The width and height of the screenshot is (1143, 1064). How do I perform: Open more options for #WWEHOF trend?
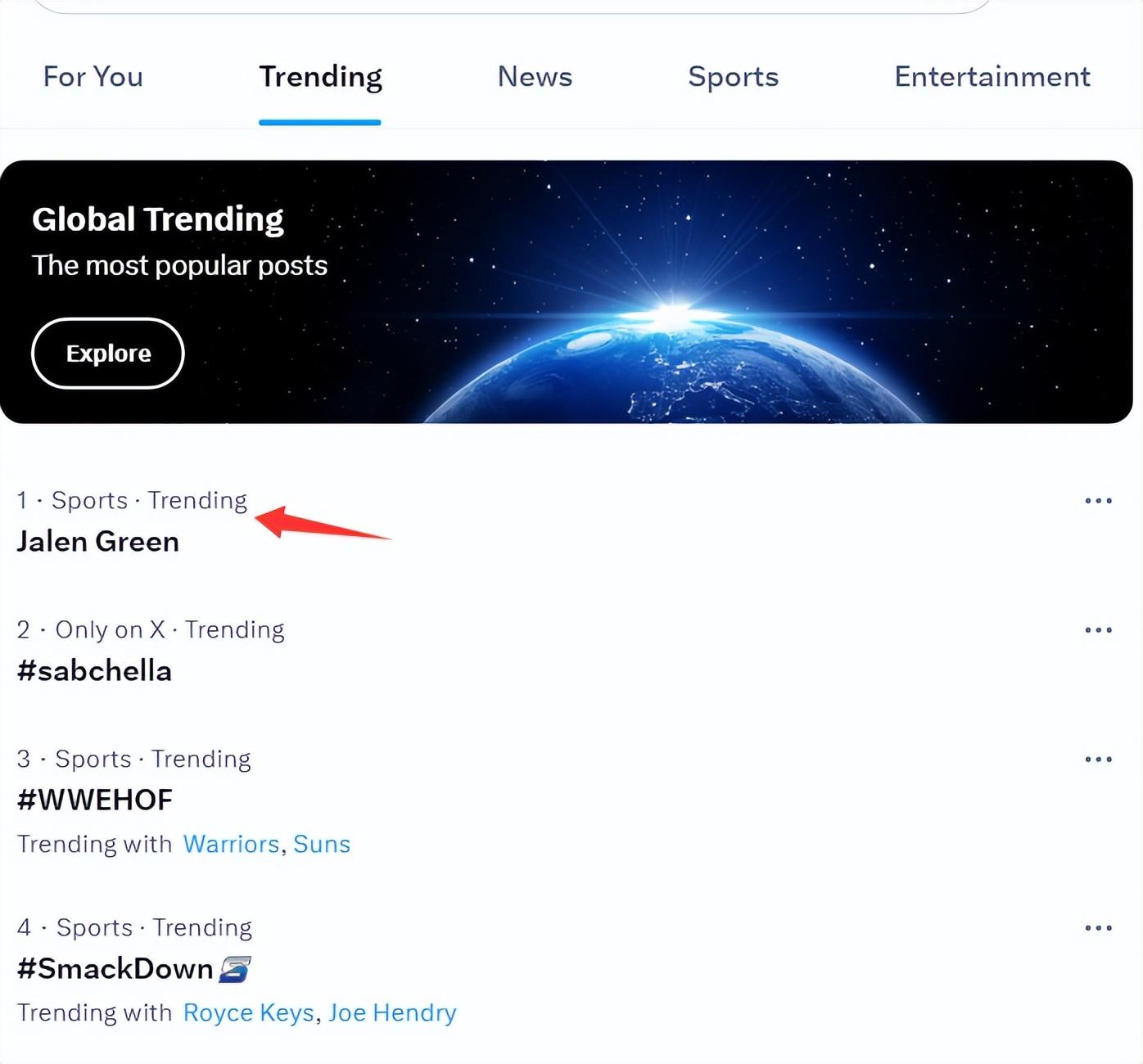(x=1098, y=759)
